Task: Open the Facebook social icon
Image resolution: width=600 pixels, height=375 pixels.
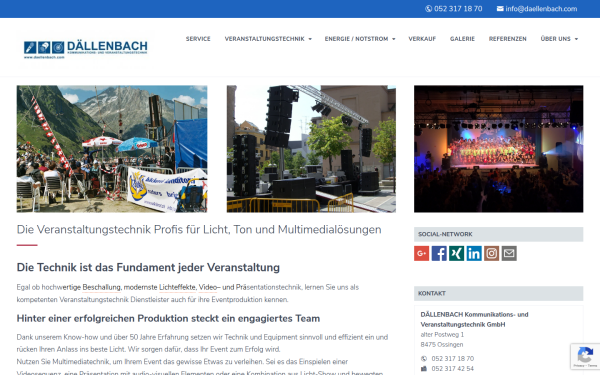Action: click(x=439, y=253)
